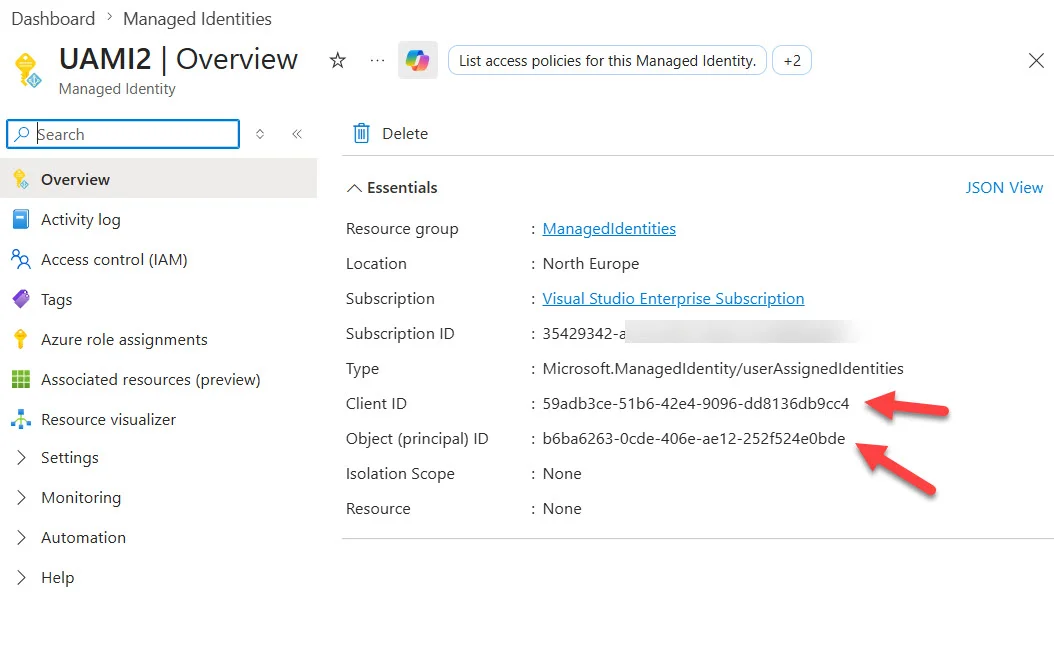Click the JSON View link
The image size is (1054, 645).
1004,187
